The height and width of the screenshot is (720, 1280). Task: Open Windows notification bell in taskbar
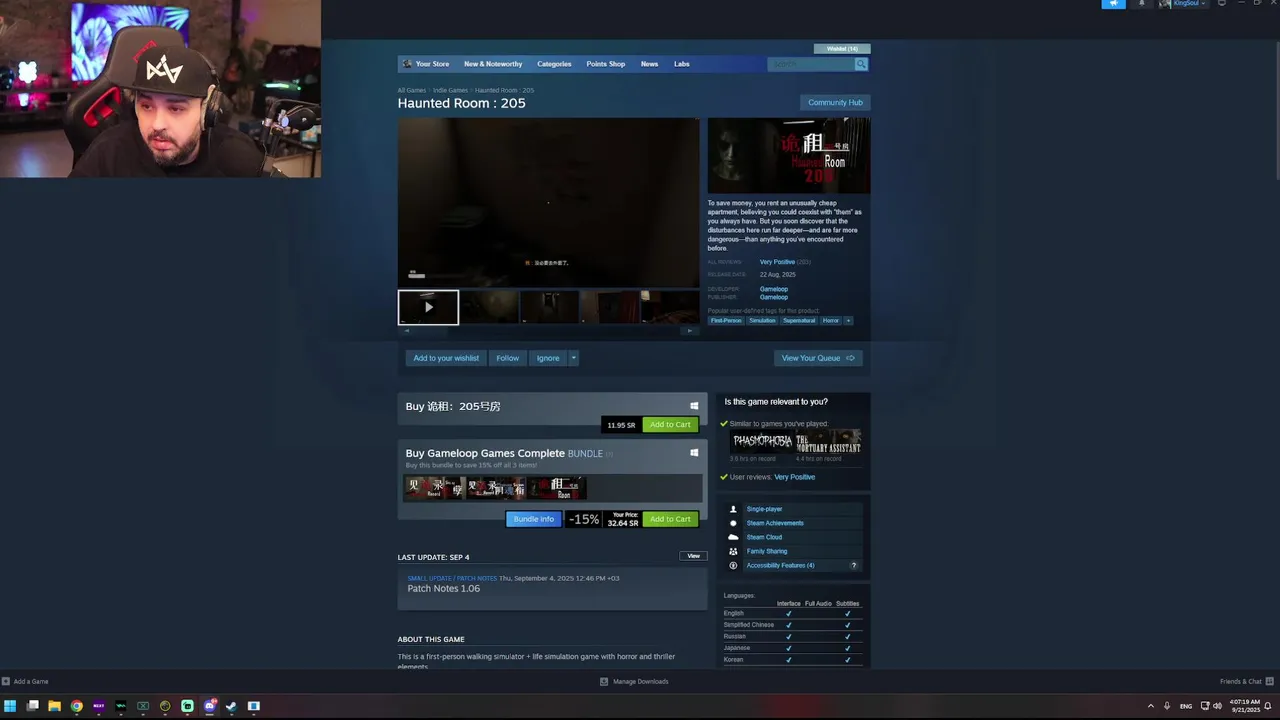point(1268,706)
